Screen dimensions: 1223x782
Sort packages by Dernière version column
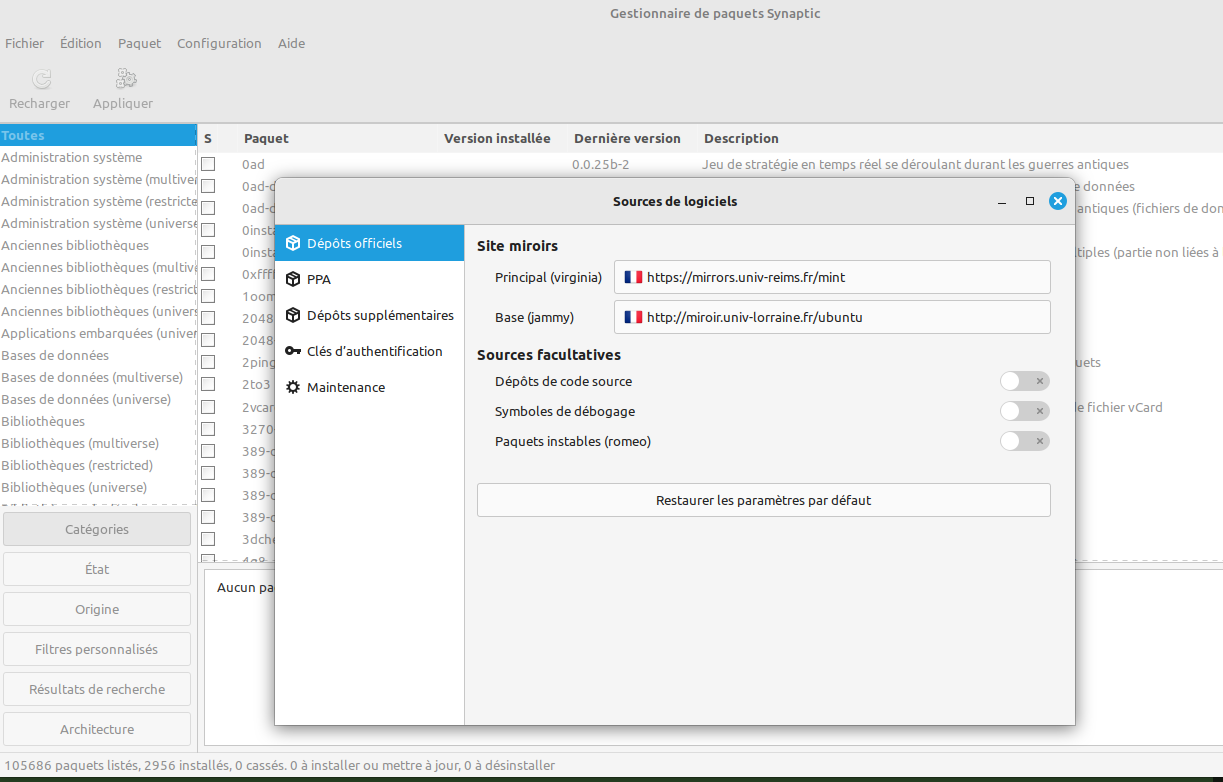[627, 138]
